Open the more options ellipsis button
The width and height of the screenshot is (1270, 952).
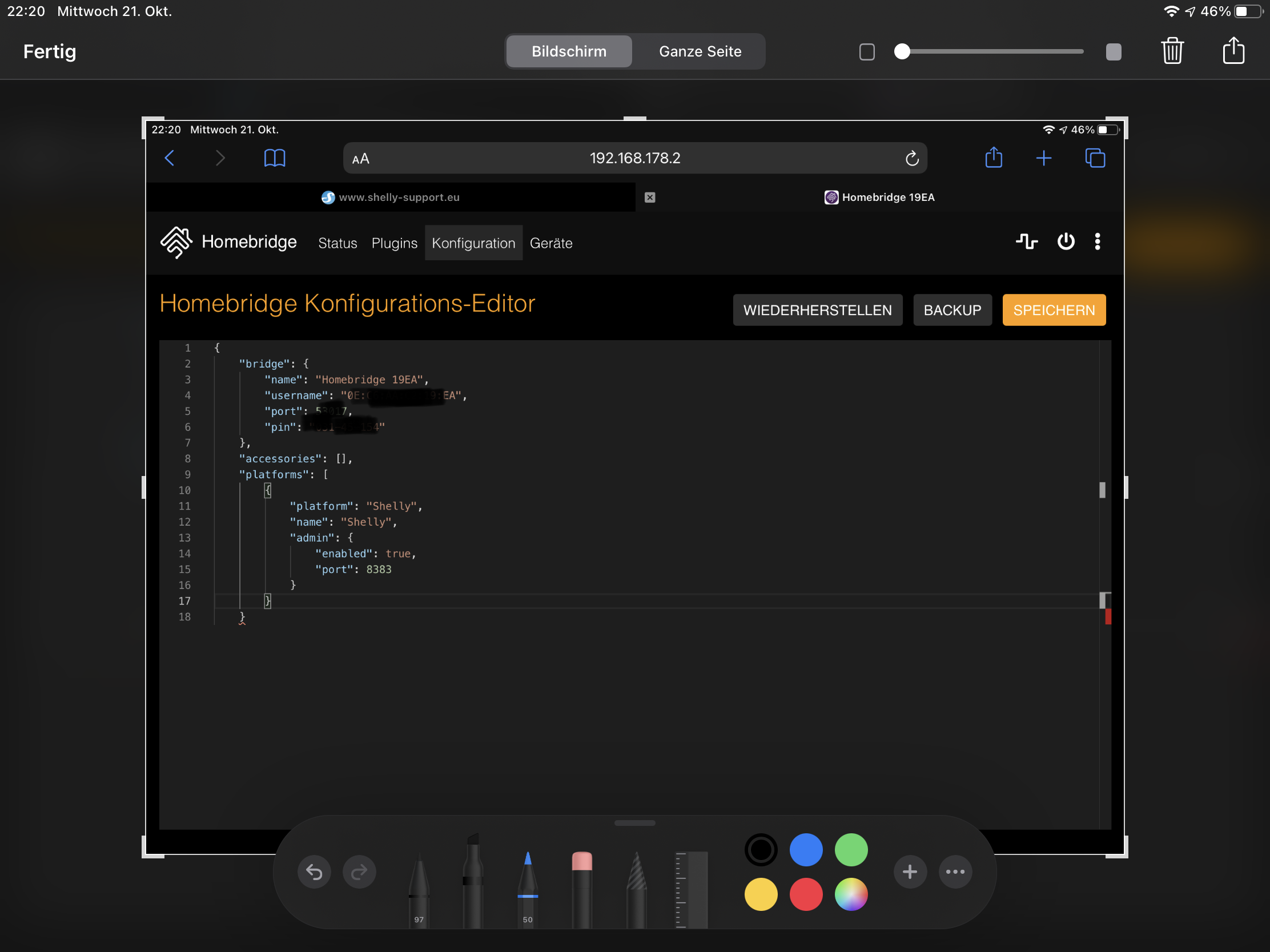(x=955, y=872)
